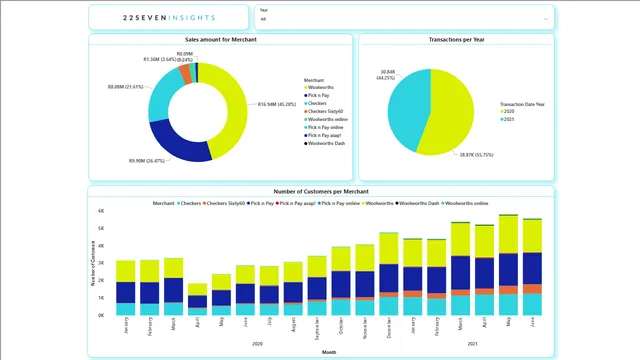This screenshot has height=360, width=640.
Task: Click the cyan 2021 pie slice
Action: (x=408, y=108)
